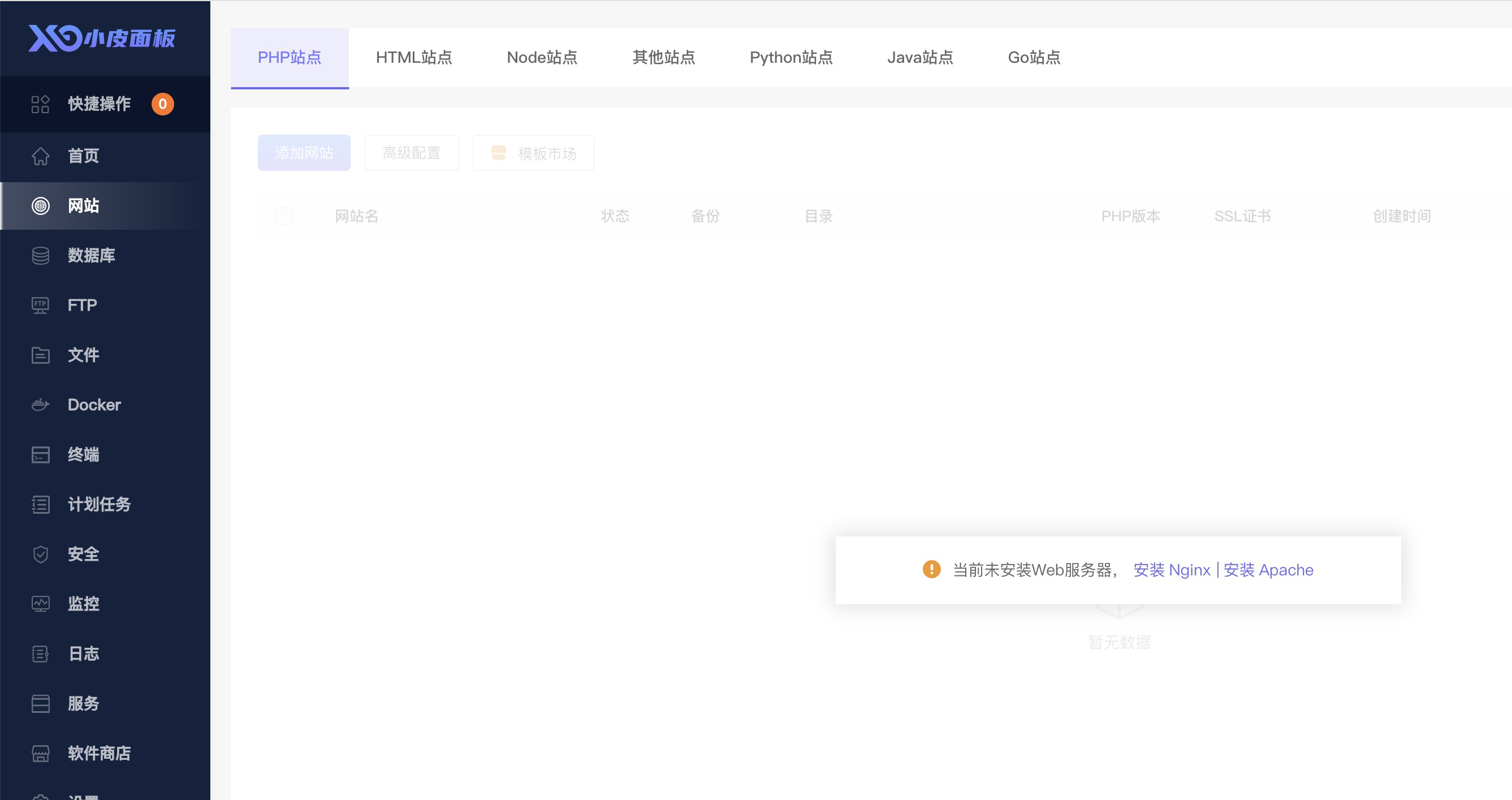Click the software store icon
This screenshot has height=800, width=1512.
(x=40, y=753)
